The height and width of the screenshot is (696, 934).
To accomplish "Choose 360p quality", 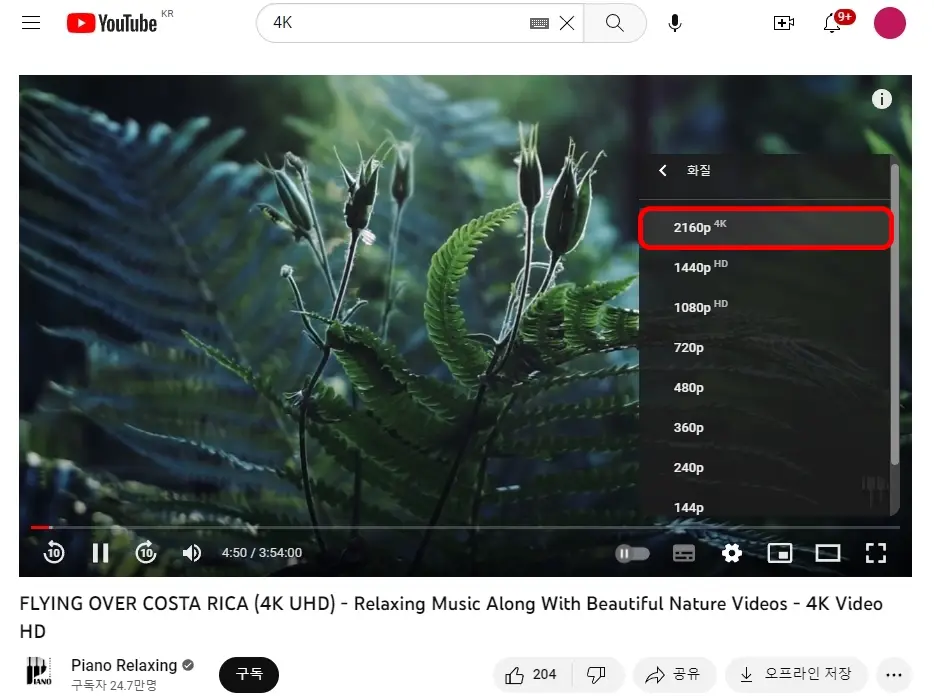I will pyautogui.click(x=765, y=427).
